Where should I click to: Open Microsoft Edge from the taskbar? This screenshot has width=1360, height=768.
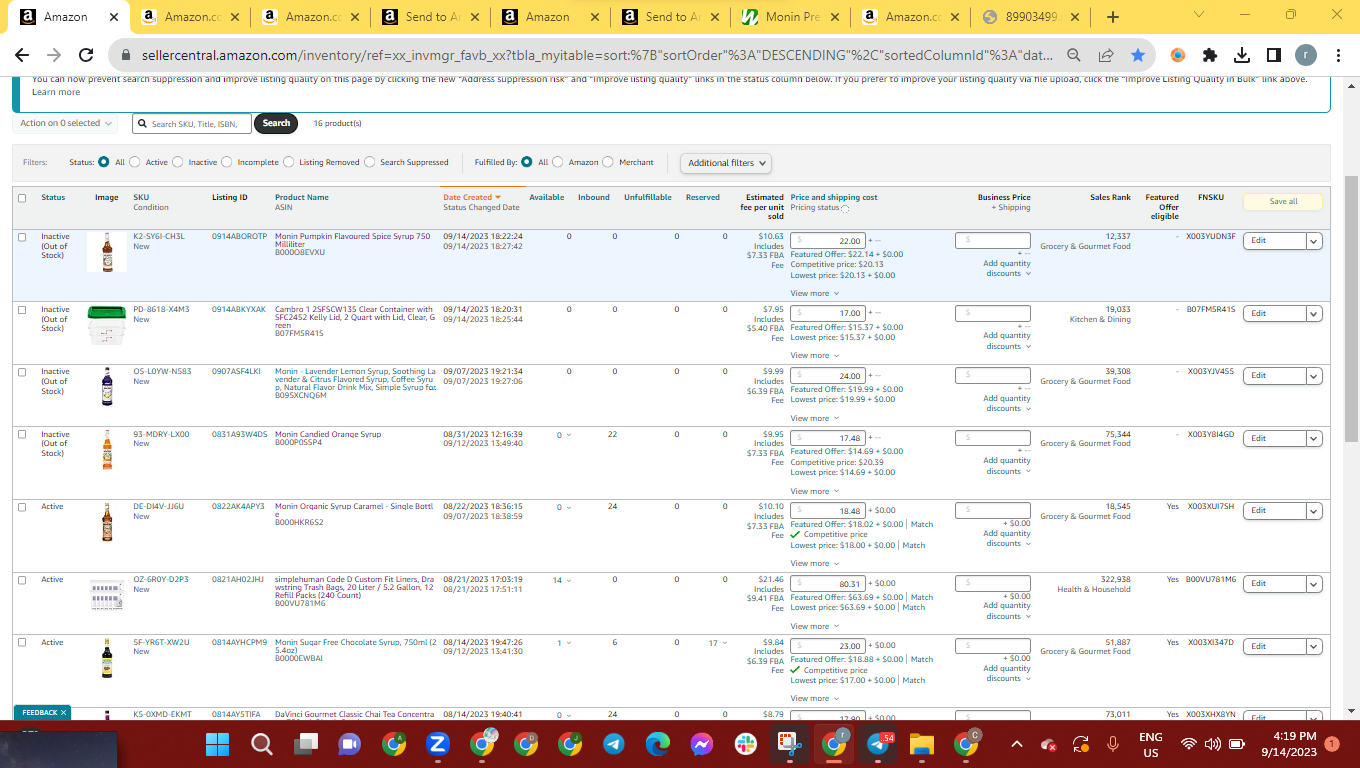click(657, 744)
